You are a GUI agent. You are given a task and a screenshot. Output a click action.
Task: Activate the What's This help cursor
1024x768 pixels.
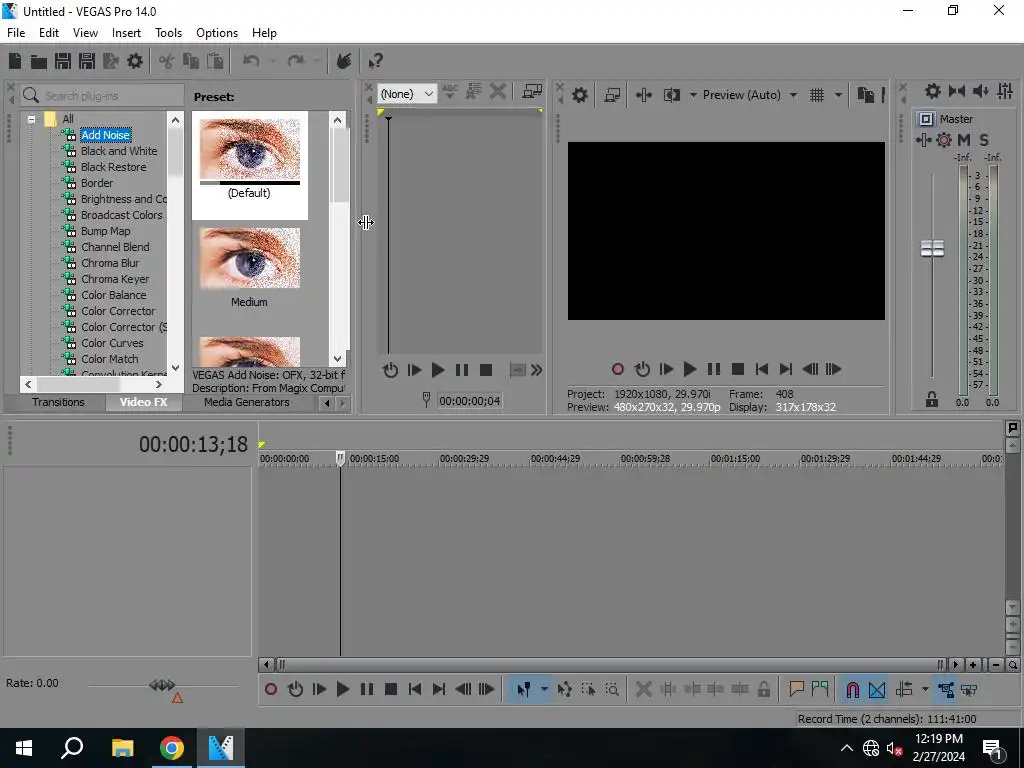pos(375,61)
